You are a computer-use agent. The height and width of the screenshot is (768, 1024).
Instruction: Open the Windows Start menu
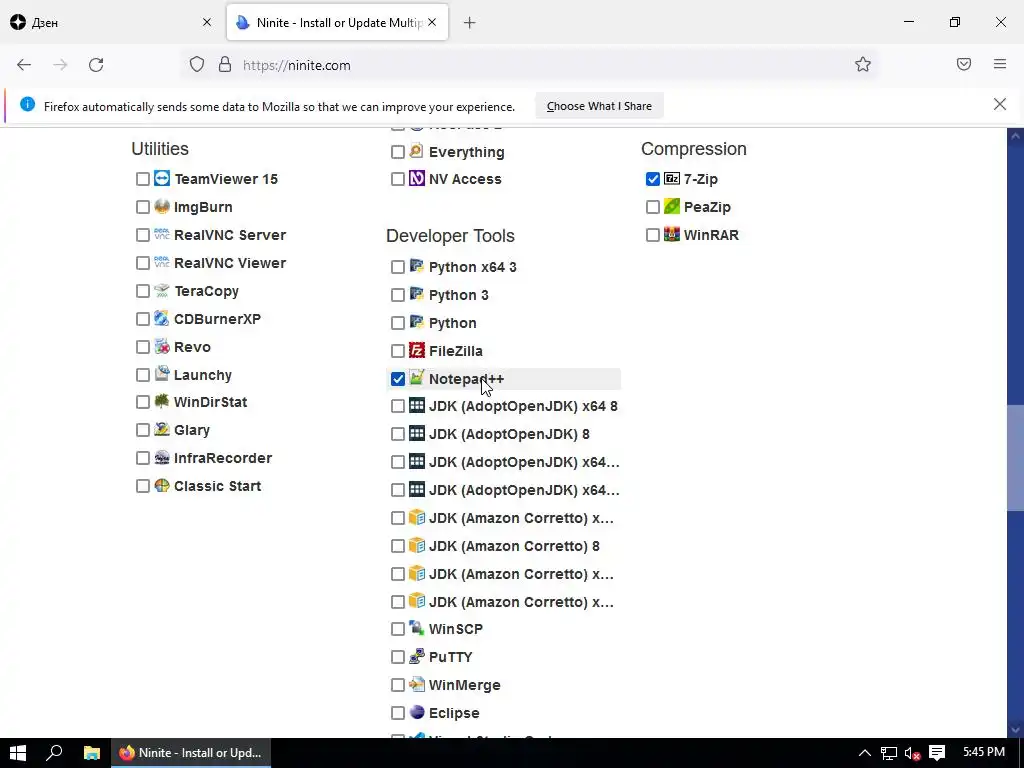coord(18,753)
